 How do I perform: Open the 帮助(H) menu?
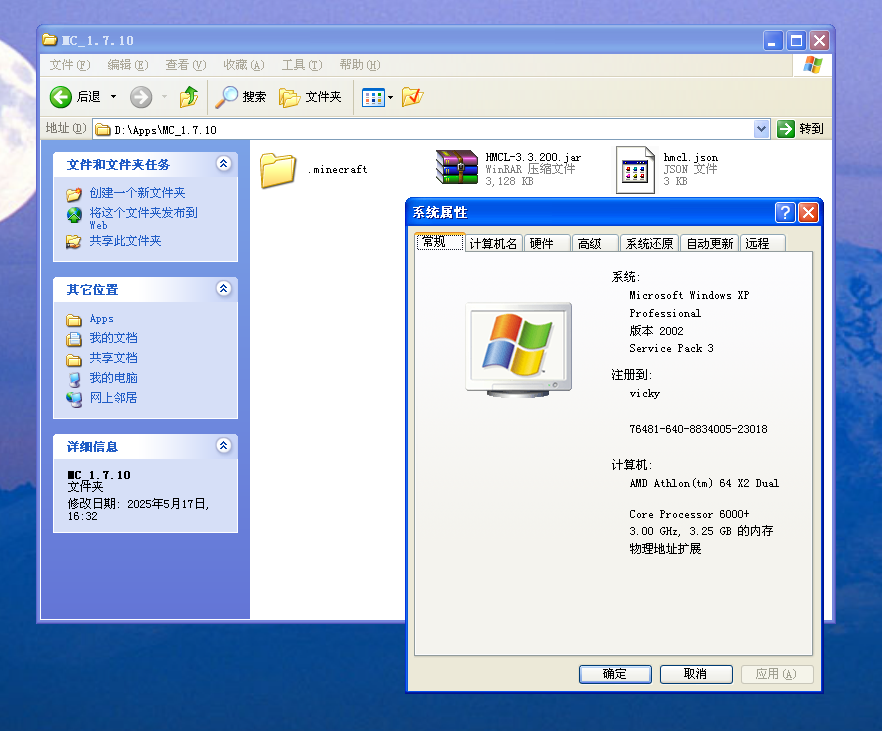pos(359,65)
